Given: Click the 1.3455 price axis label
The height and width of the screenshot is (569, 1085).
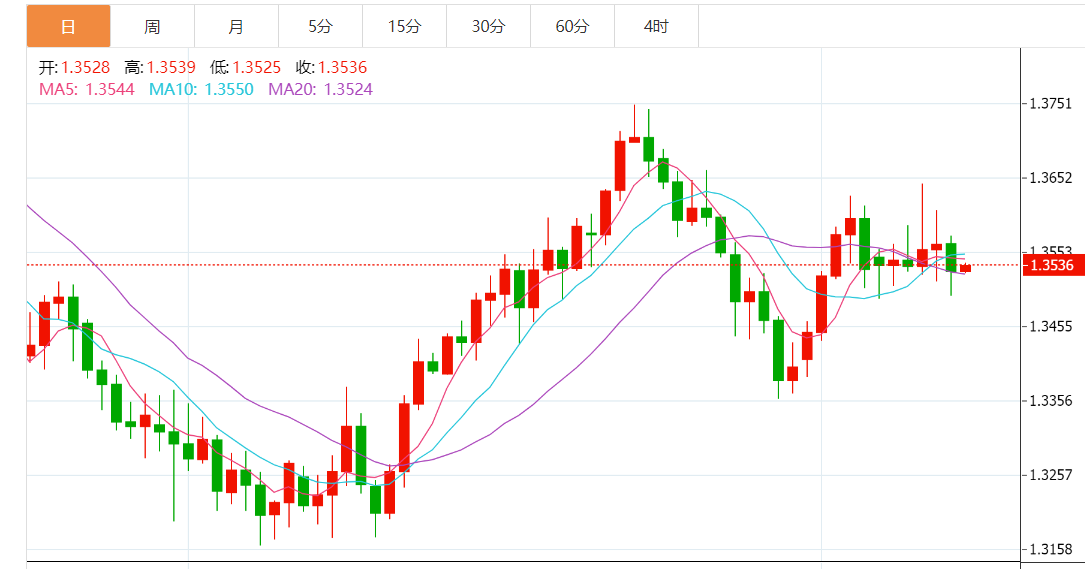Looking at the screenshot, I should click(1050, 326).
